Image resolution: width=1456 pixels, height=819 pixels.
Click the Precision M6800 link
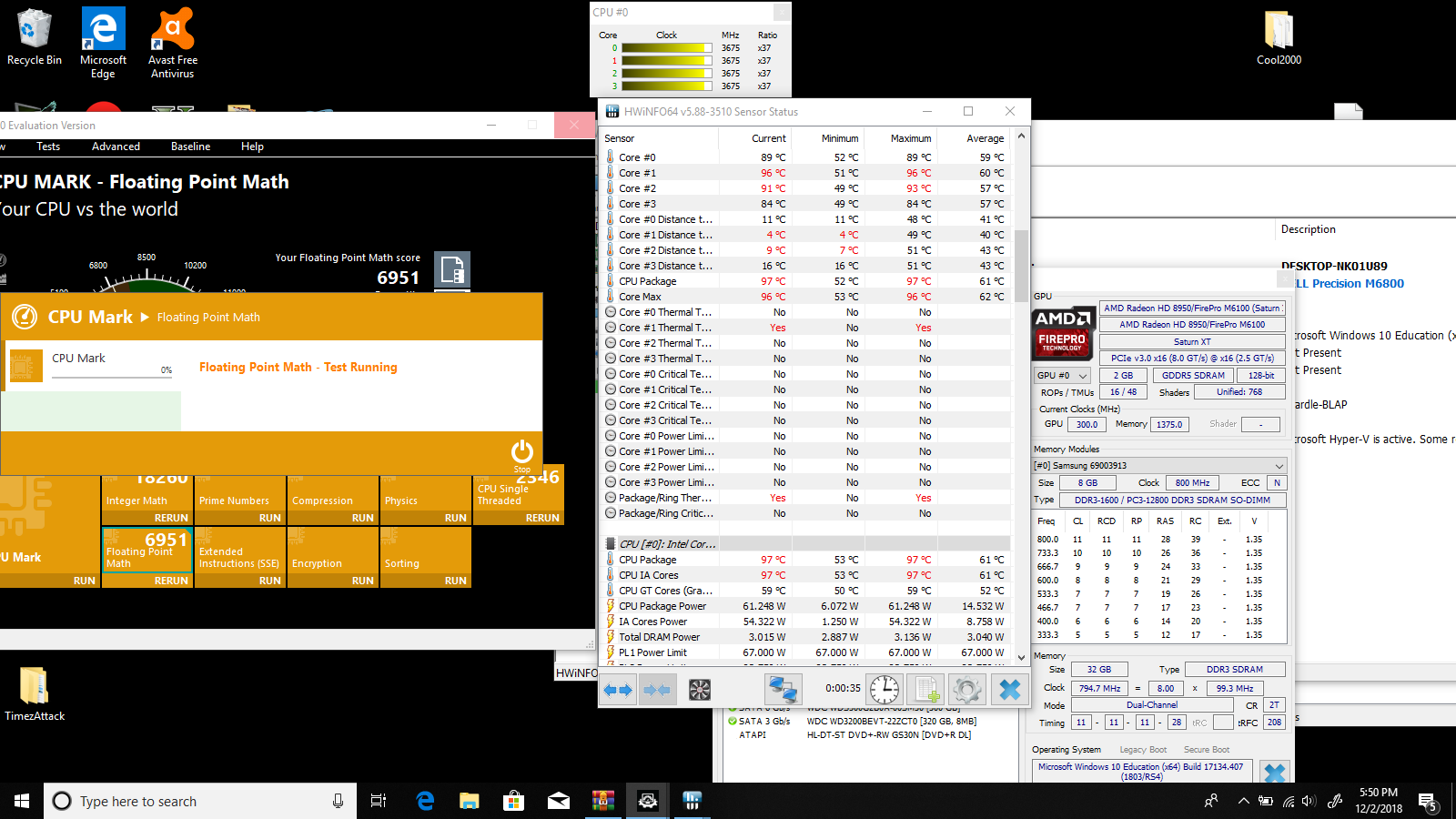1358,284
